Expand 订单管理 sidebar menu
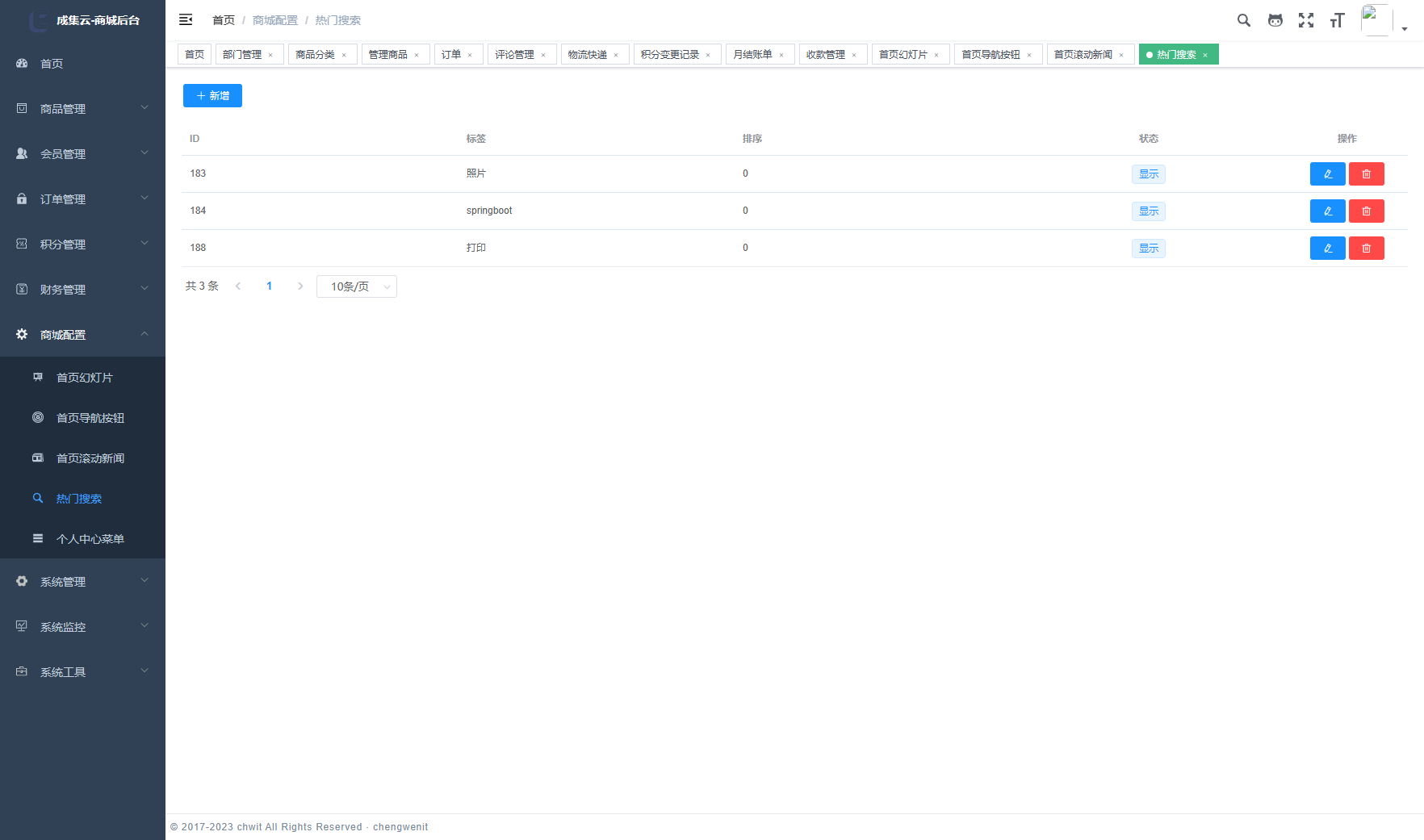The image size is (1424, 840). [82, 199]
